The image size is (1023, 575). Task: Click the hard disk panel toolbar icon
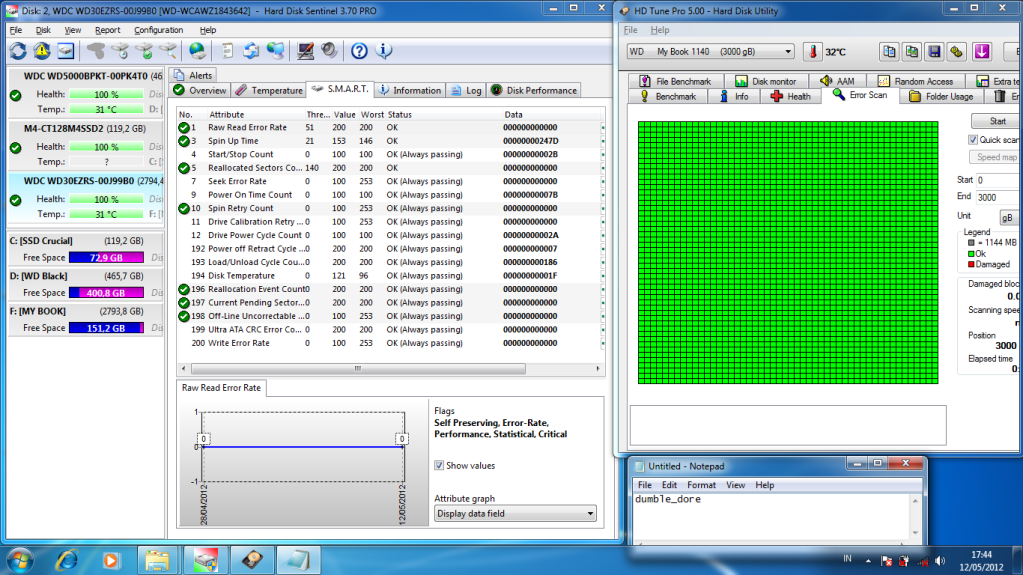tap(66, 51)
